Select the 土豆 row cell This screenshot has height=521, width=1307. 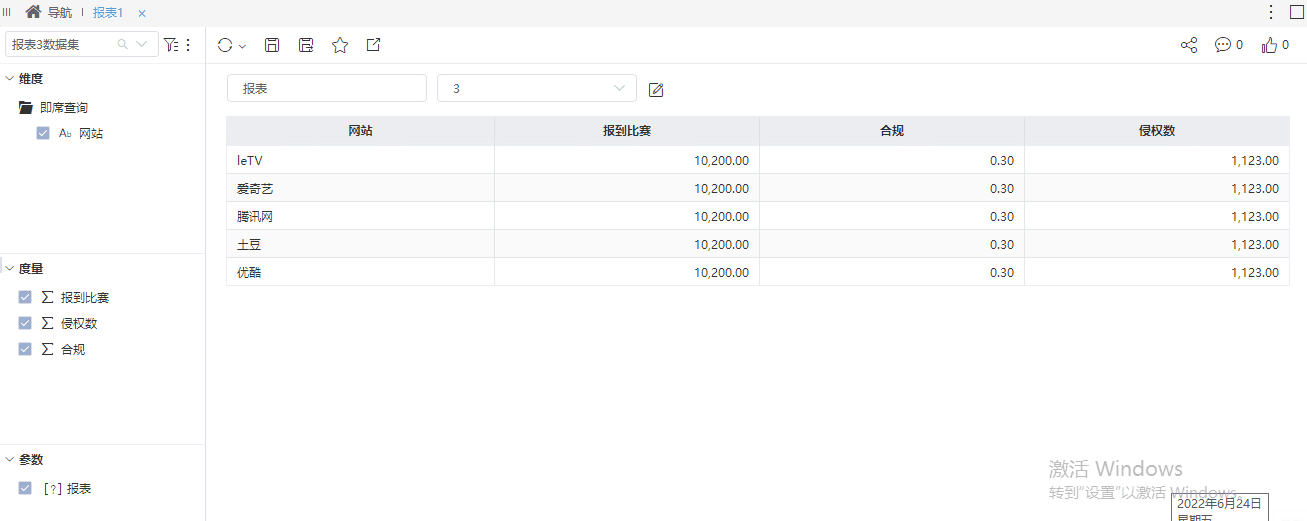coord(360,244)
